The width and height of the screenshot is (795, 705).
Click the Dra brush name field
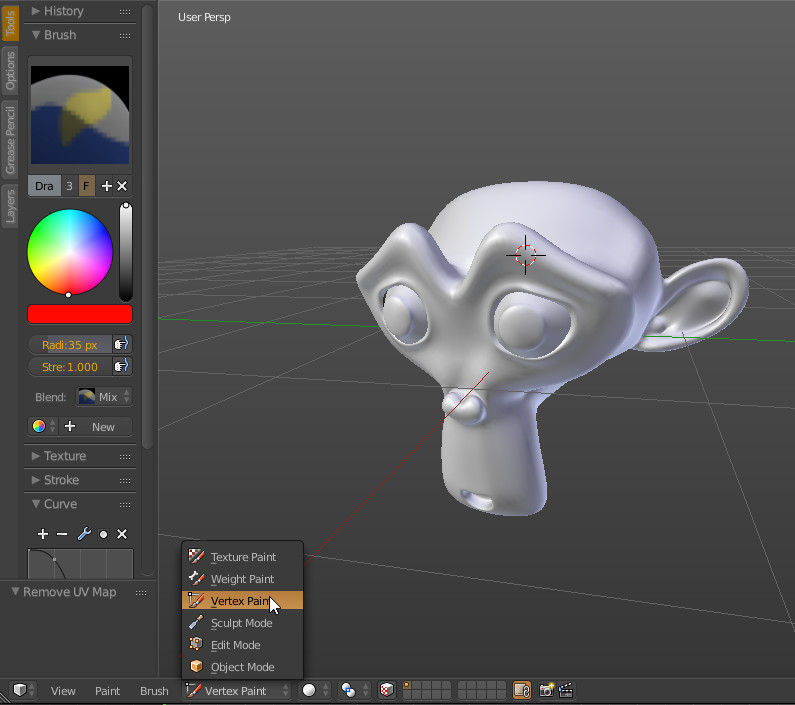44,186
